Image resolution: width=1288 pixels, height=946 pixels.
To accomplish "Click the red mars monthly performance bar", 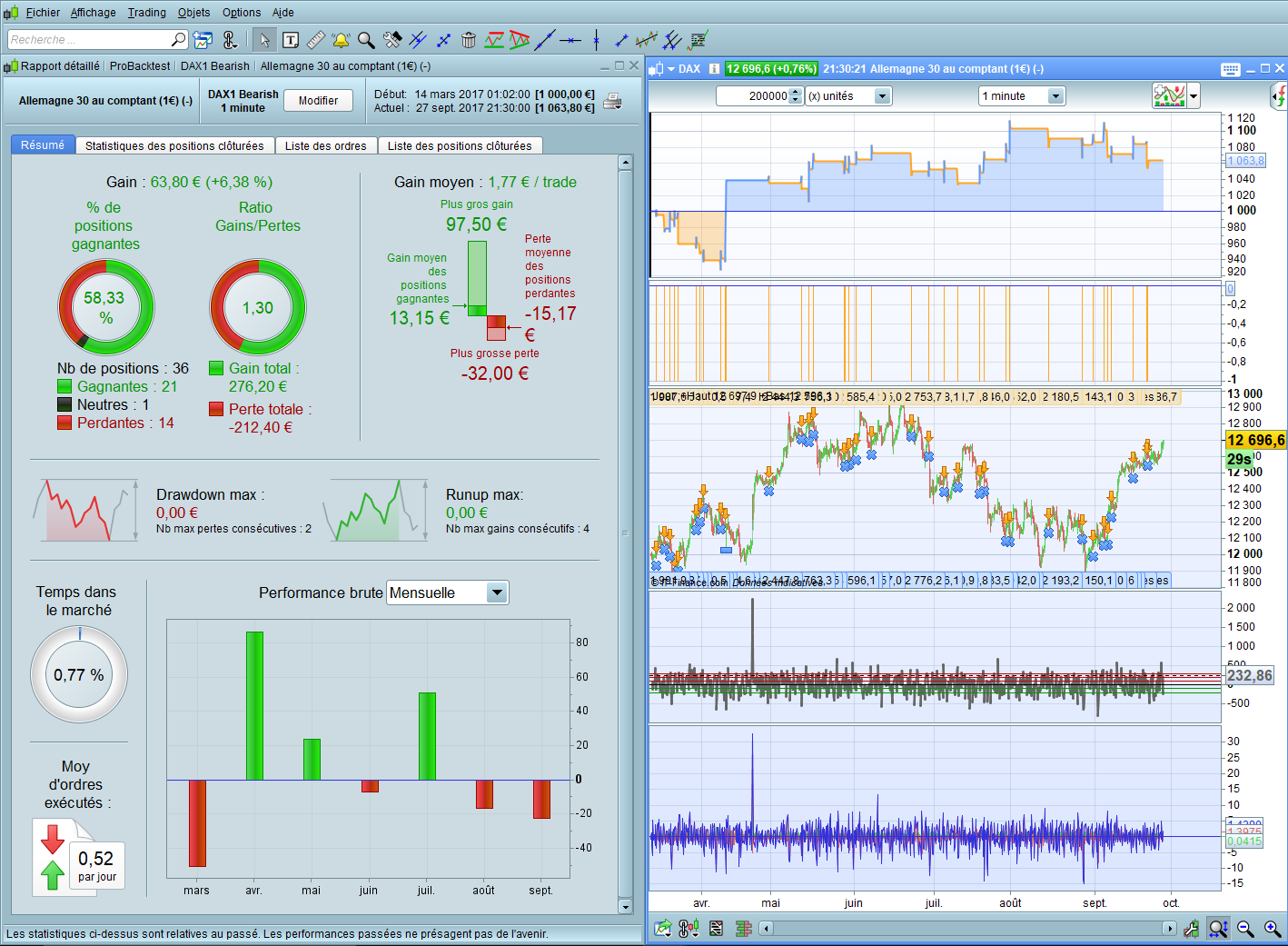I will 197,823.
